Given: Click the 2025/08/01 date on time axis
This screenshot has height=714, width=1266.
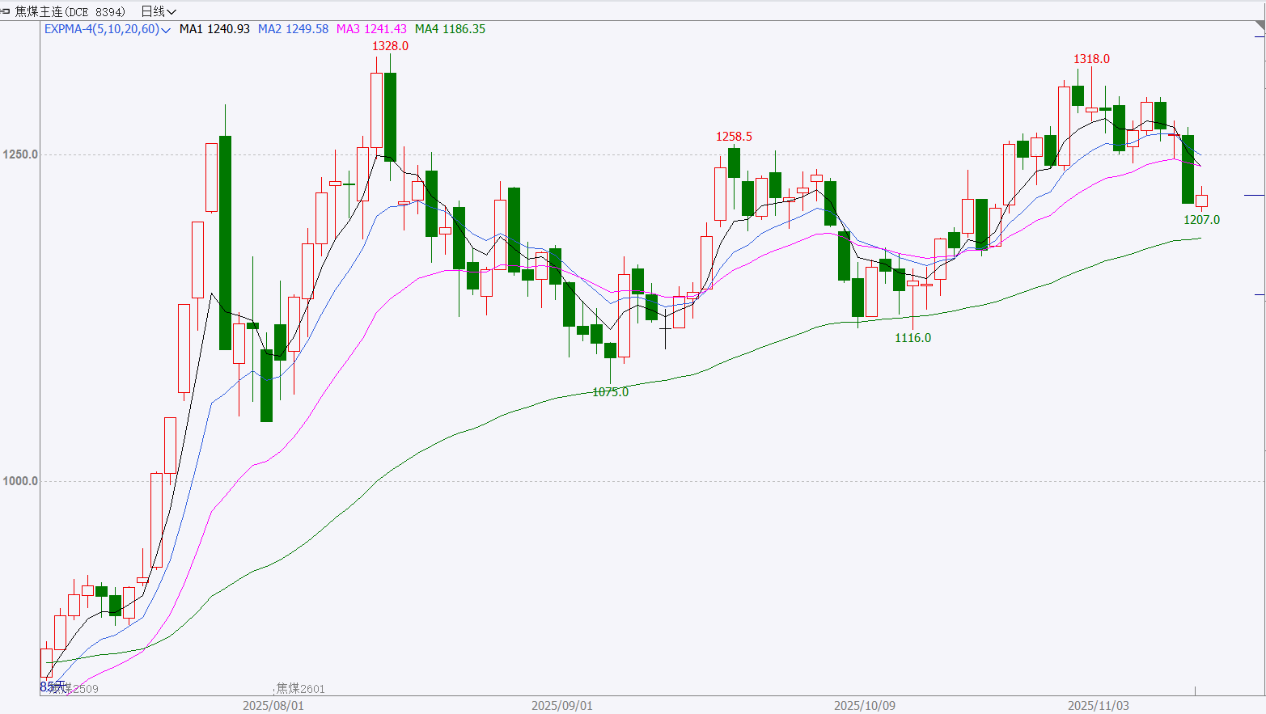Looking at the screenshot, I should tap(273, 705).
